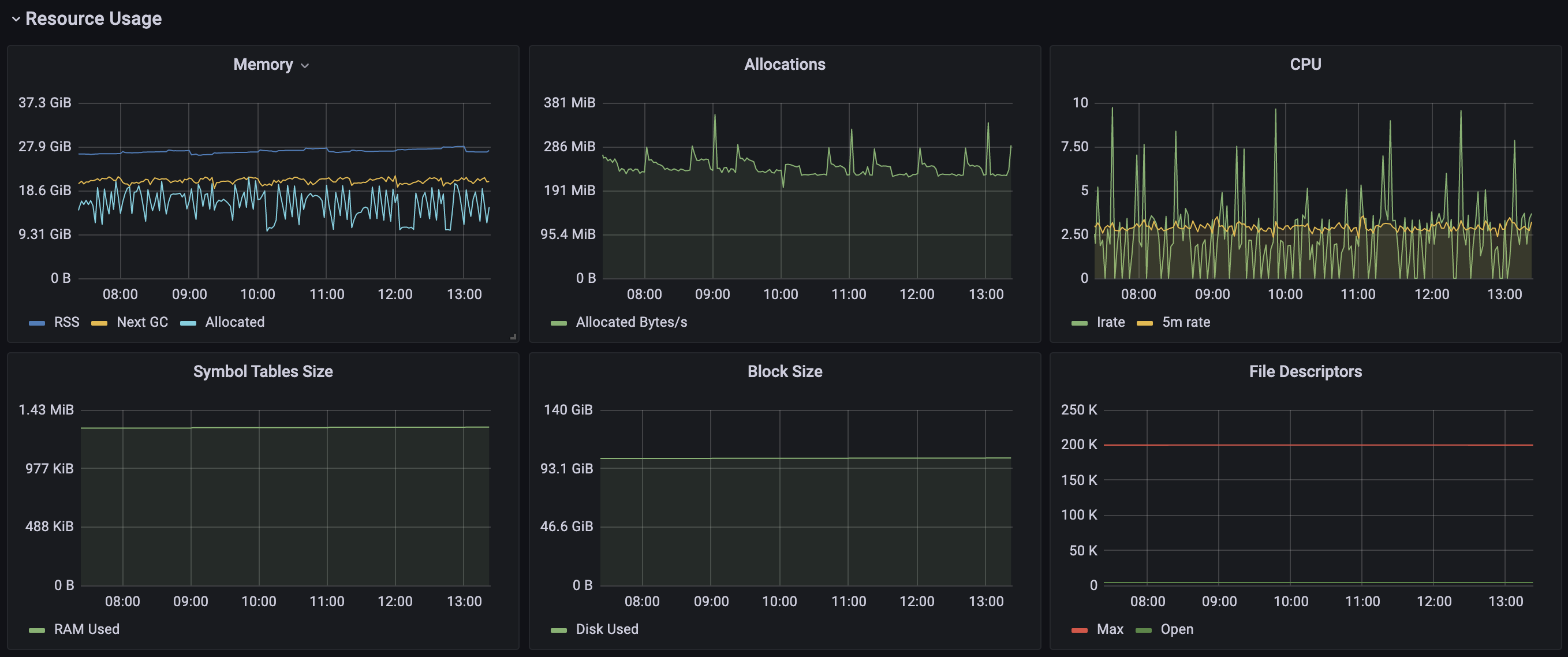
Task: Toggle the Next GC legend series
Action: point(142,322)
